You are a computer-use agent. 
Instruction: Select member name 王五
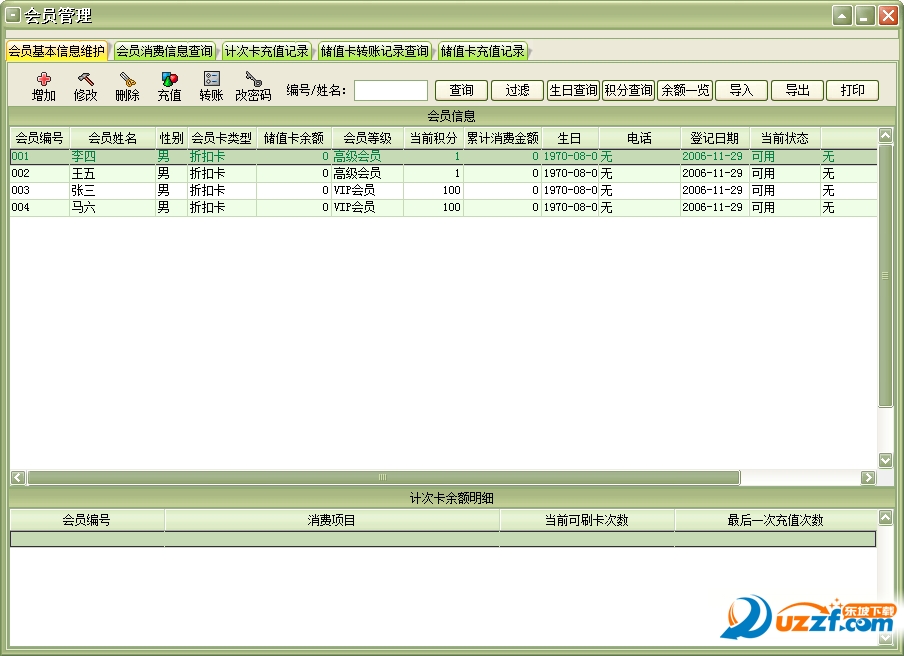[84, 174]
